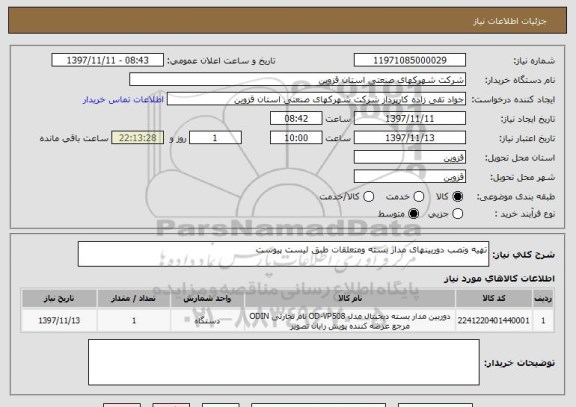Click the remaining days field showing 1
576x407 pixels.
pyautogui.click(x=215, y=138)
